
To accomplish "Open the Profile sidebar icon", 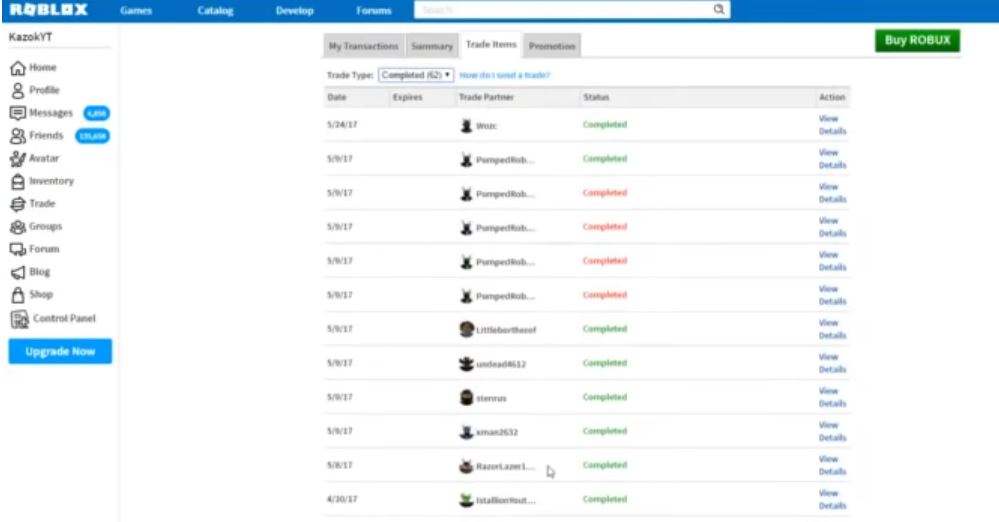I will (x=18, y=90).
